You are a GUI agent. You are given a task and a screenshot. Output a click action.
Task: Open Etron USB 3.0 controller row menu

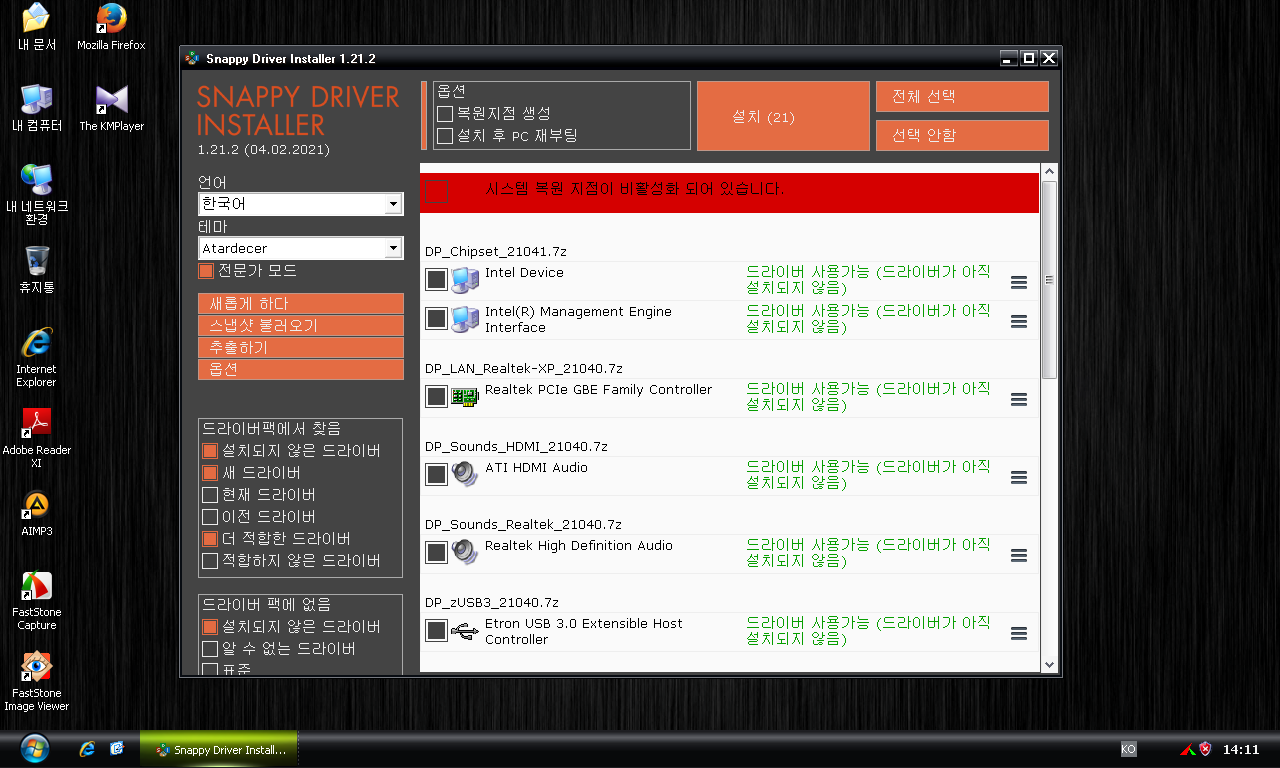click(x=1019, y=634)
